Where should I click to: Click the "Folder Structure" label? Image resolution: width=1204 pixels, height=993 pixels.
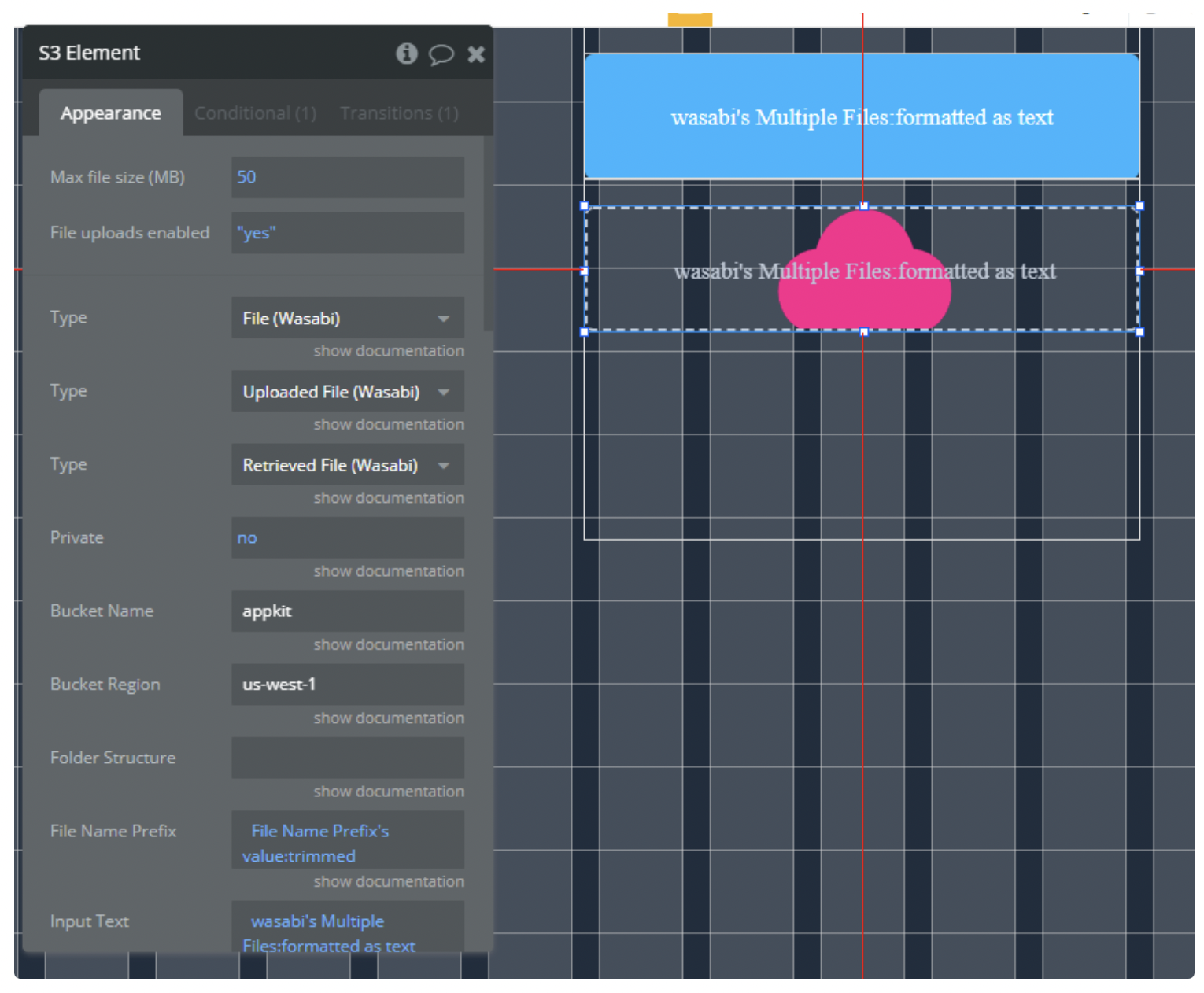point(113,758)
